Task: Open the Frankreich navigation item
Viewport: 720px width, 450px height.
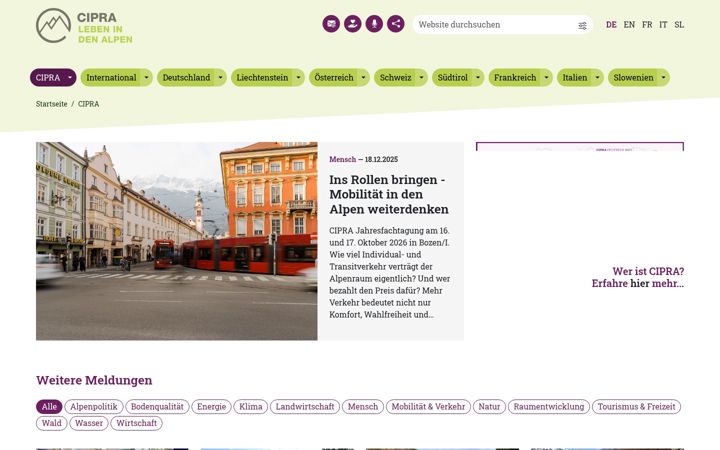Action: pos(515,78)
